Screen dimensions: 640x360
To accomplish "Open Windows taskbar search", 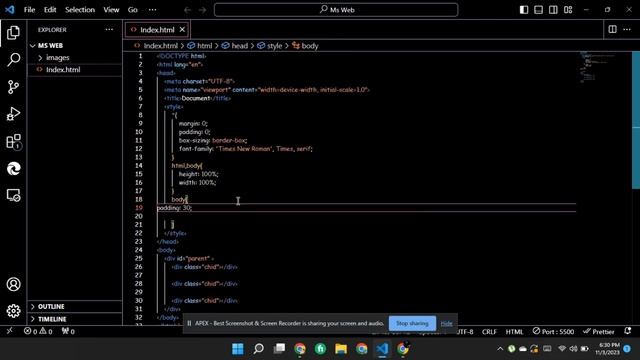I will click(258, 349).
